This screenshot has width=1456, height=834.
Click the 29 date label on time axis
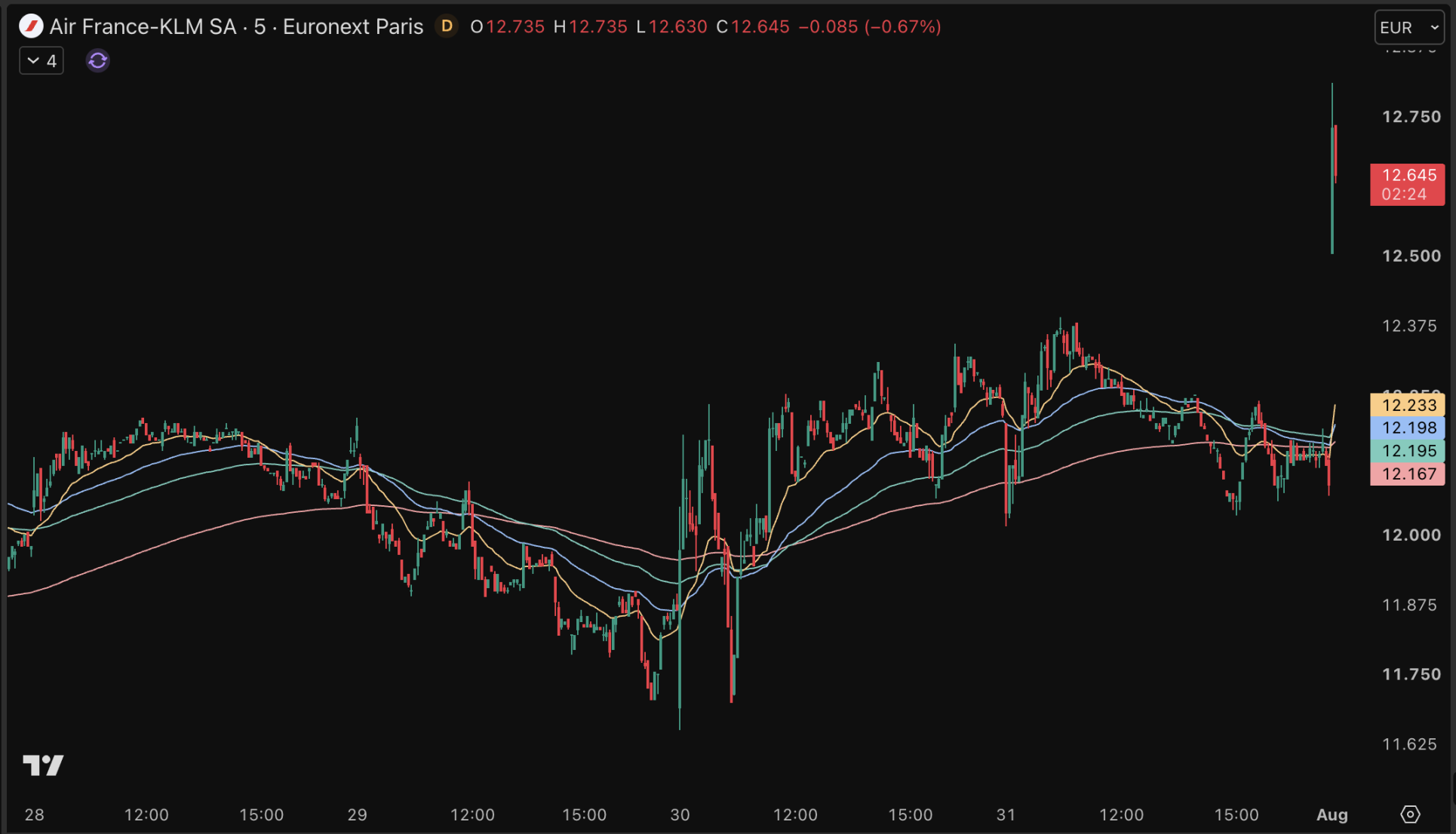click(x=358, y=814)
